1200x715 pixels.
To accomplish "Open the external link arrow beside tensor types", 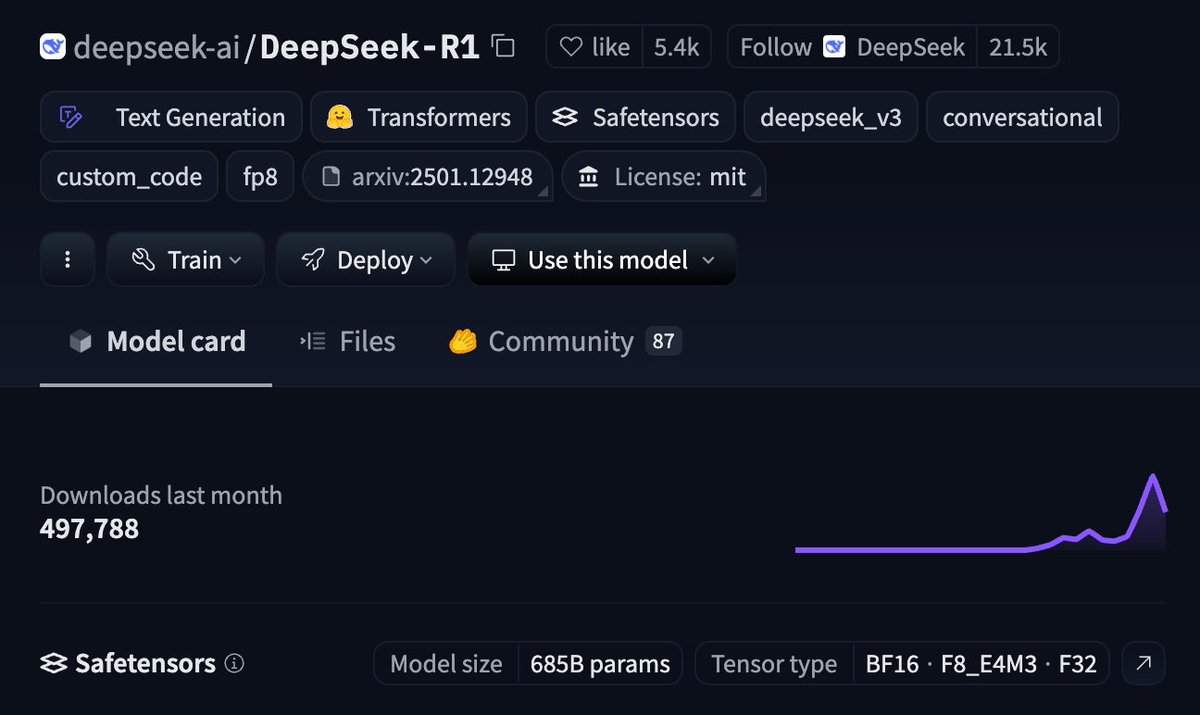I will pyautogui.click(x=1142, y=663).
